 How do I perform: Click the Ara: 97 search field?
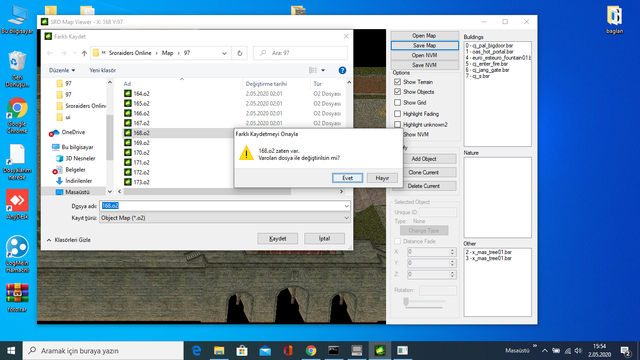(300, 53)
